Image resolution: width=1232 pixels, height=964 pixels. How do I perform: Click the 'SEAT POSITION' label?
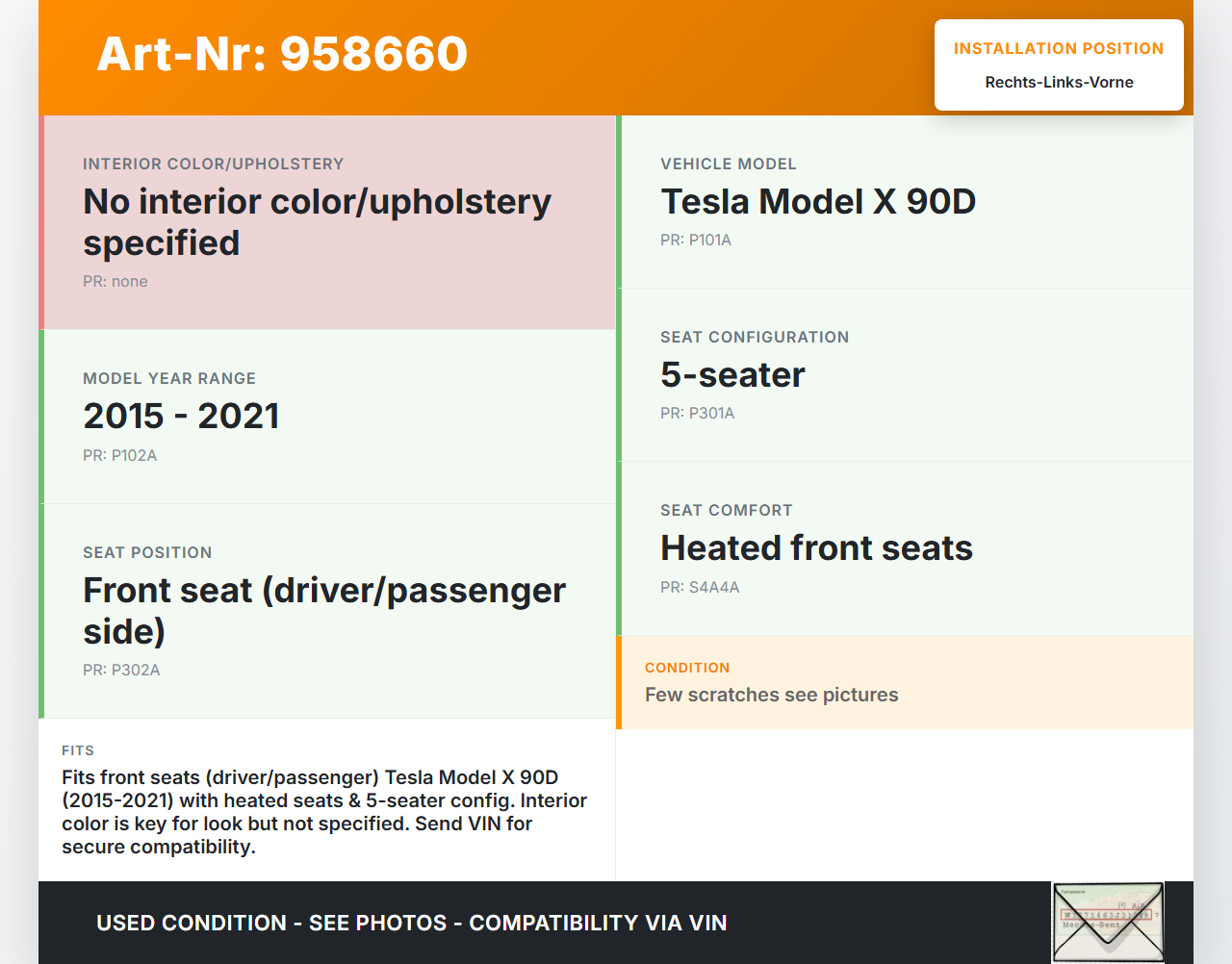(x=147, y=552)
